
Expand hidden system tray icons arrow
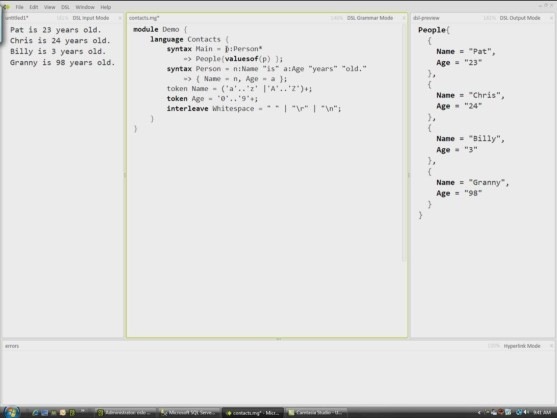pyautogui.click(x=479, y=412)
